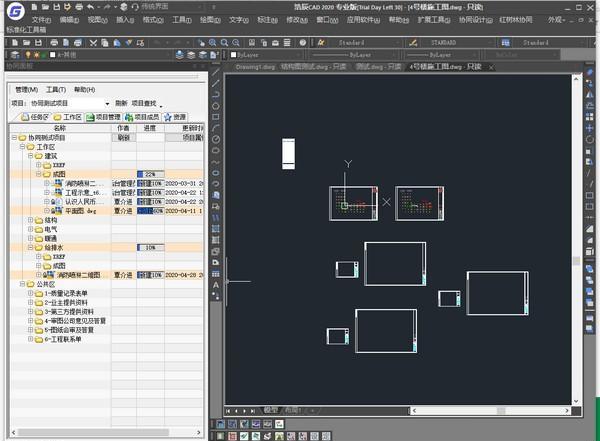The height and width of the screenshot is (441, 600).
Task: Open the 管理(M) menu in panel
Action: pyautogui.click(x=26, y=90)
